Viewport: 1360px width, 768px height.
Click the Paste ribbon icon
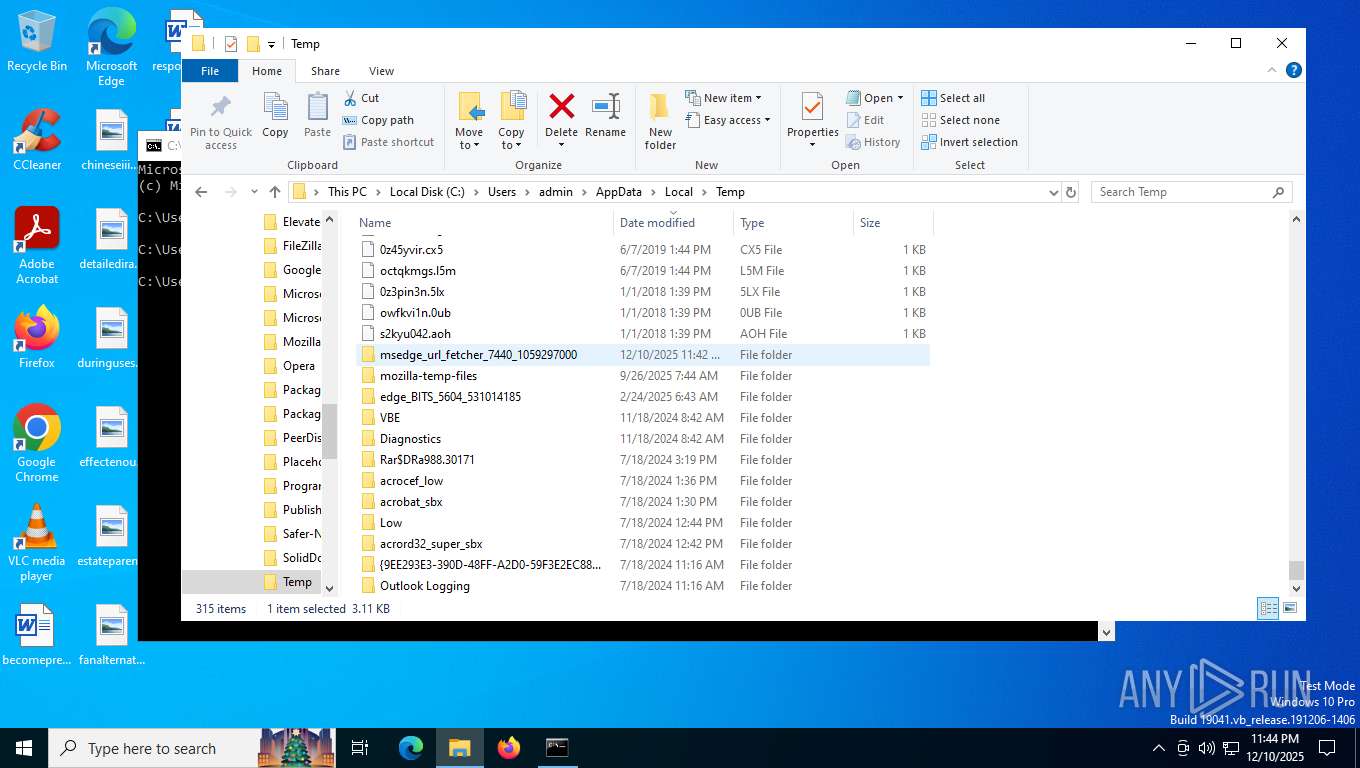[317, 115]
